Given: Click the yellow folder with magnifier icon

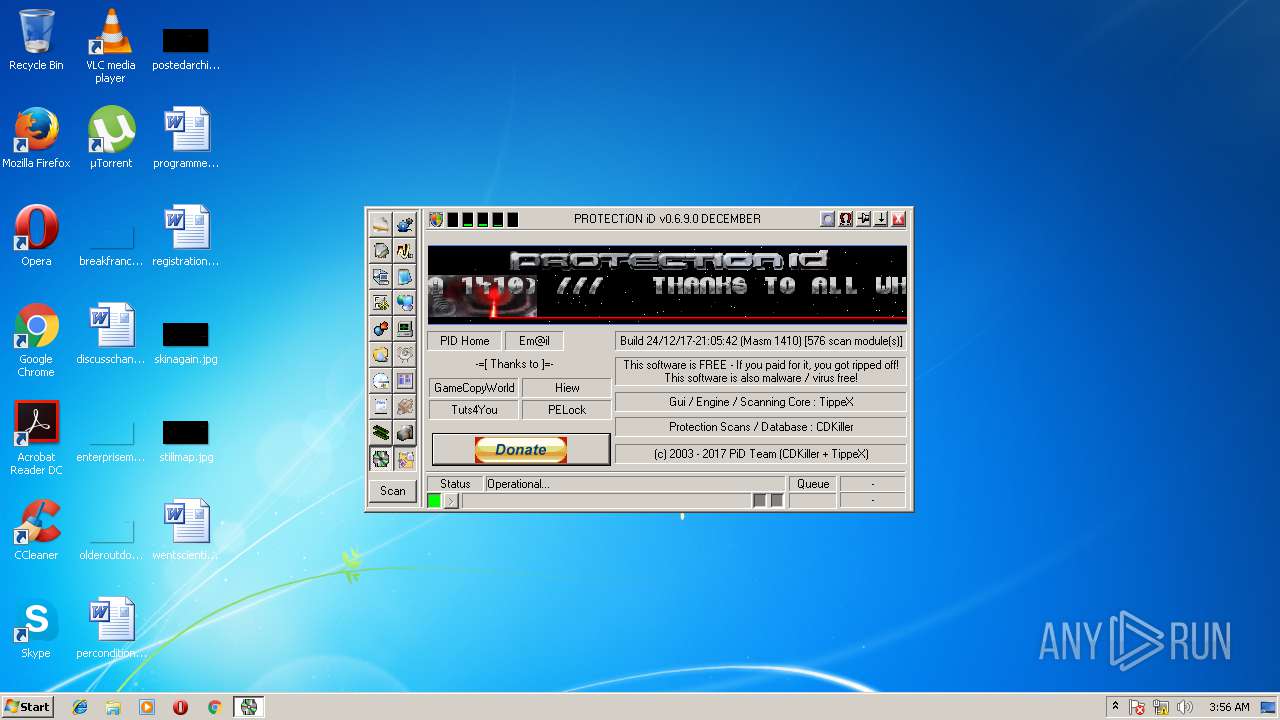Looking at the screenshot, I should [380, 354].
